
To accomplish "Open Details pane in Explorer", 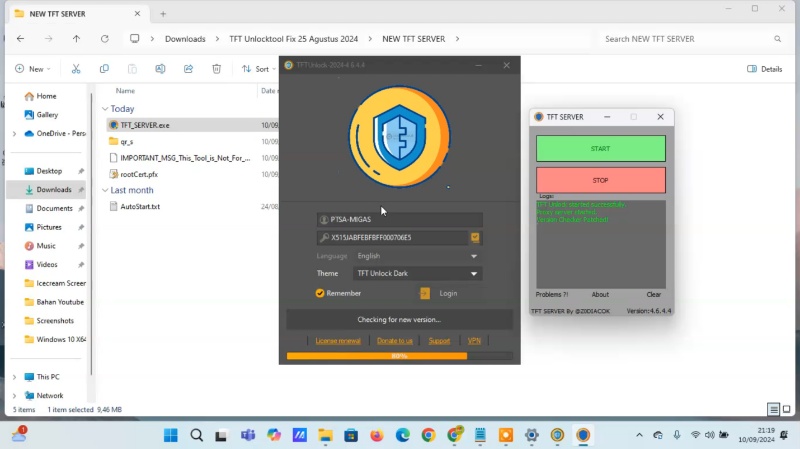I will [x=764, y=69].
